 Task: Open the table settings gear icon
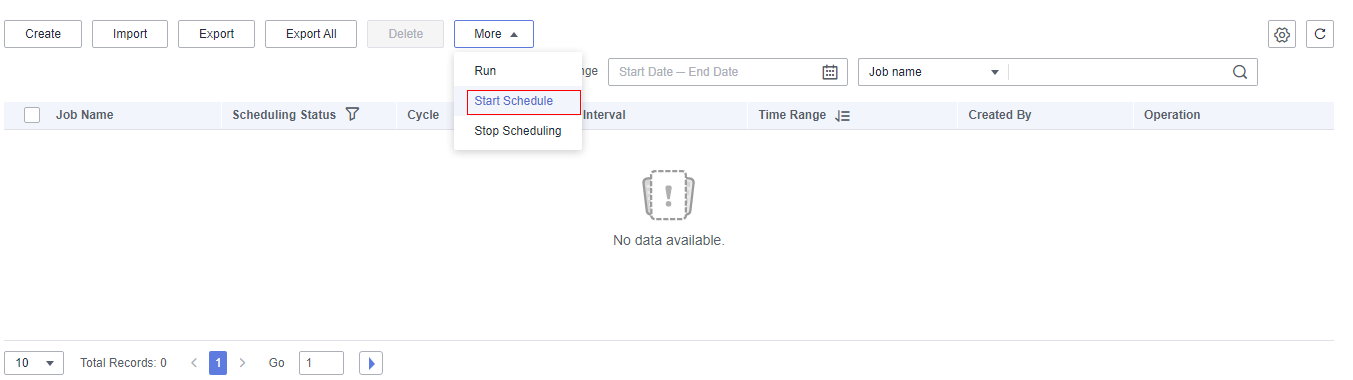[x=1281, y=34]
